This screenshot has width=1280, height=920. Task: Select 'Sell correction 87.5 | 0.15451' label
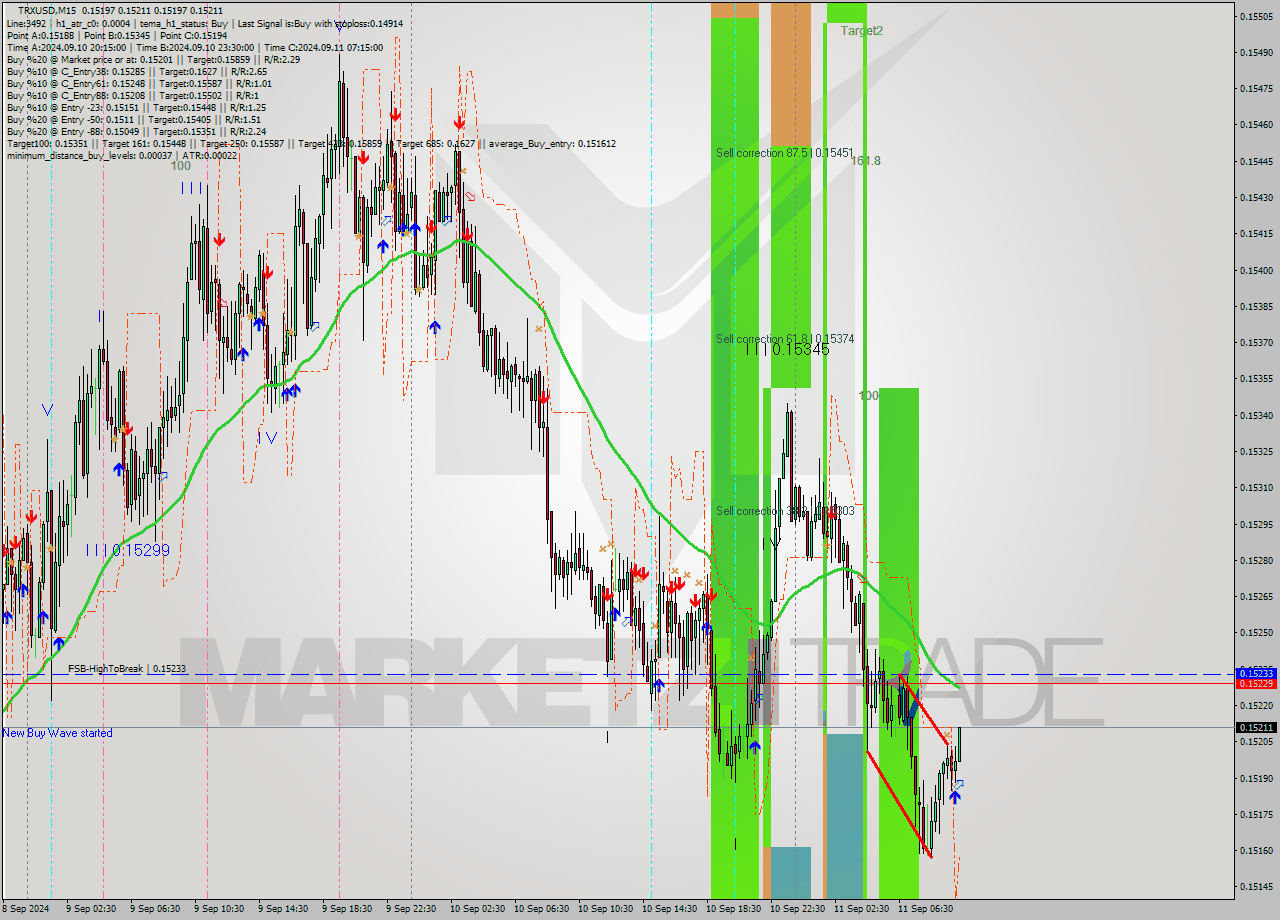coord(784,153)
